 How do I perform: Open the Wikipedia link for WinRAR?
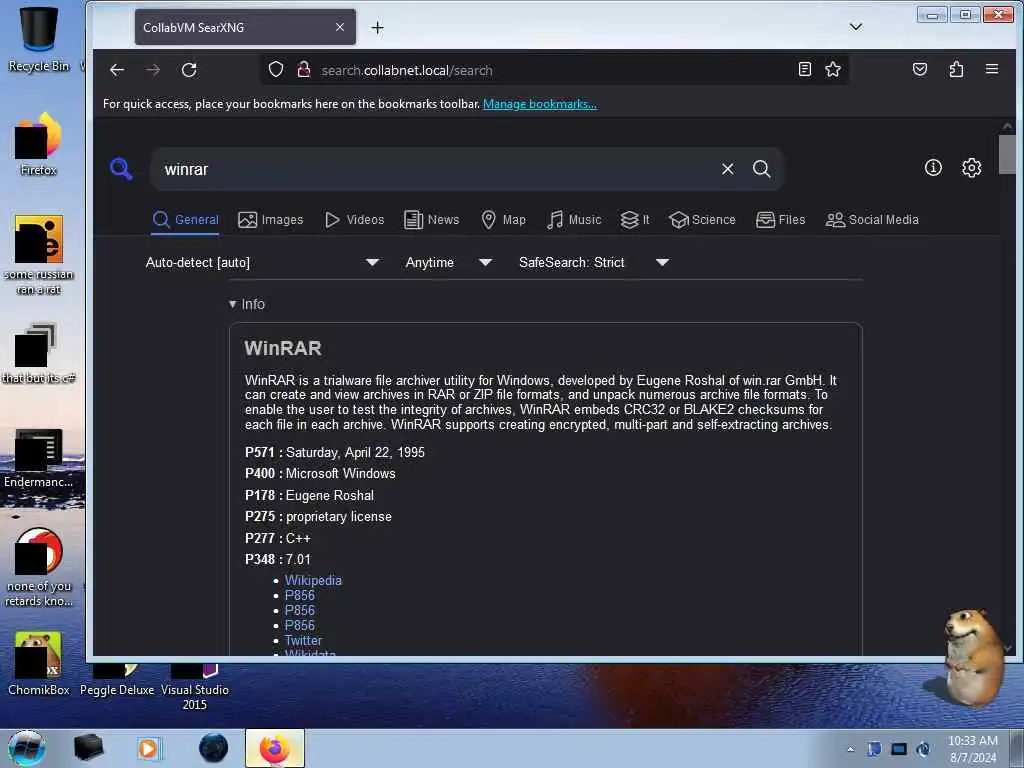coord(313,580)
